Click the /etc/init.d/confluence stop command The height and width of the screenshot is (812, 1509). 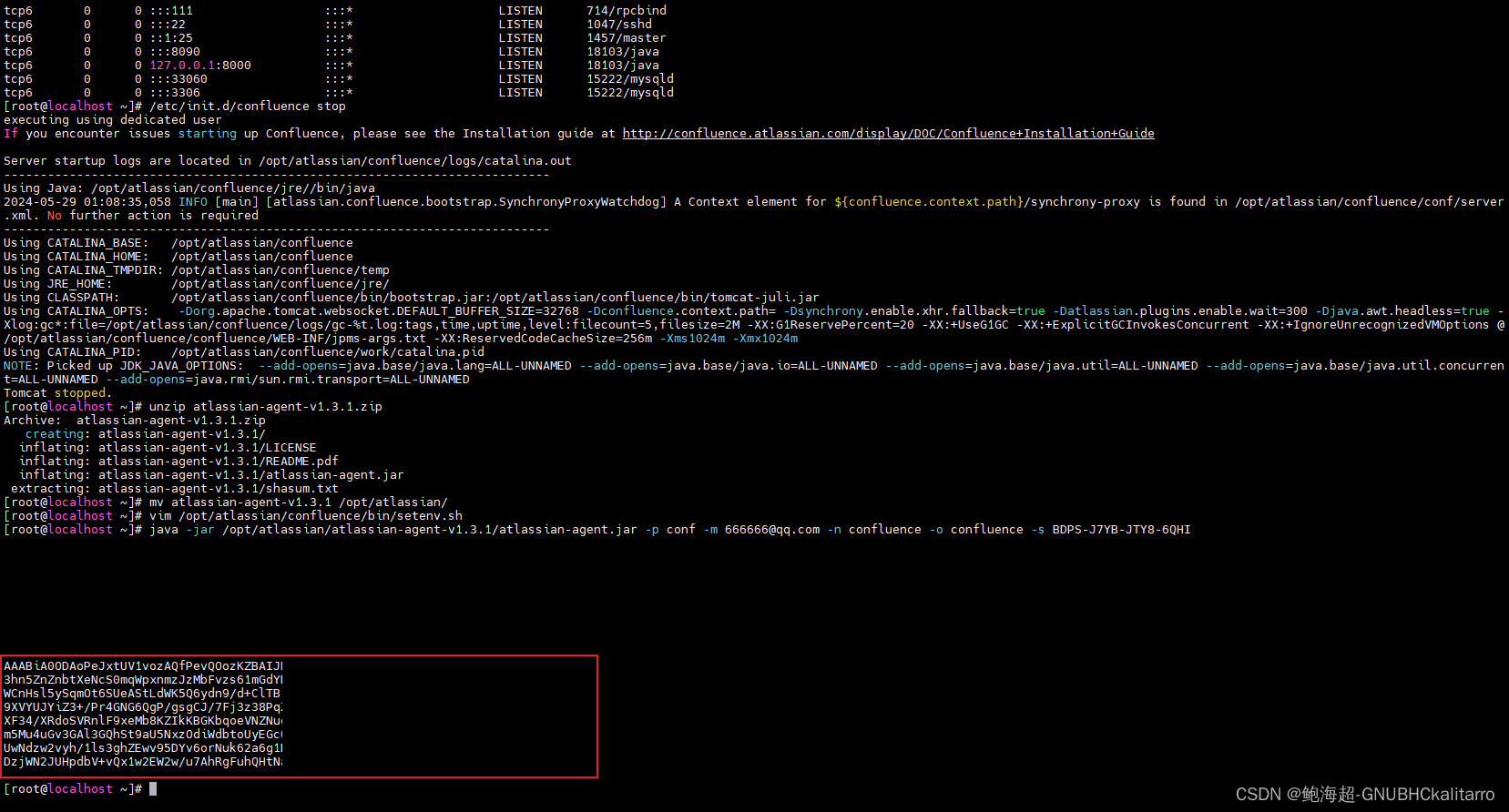tap(248, 107)
